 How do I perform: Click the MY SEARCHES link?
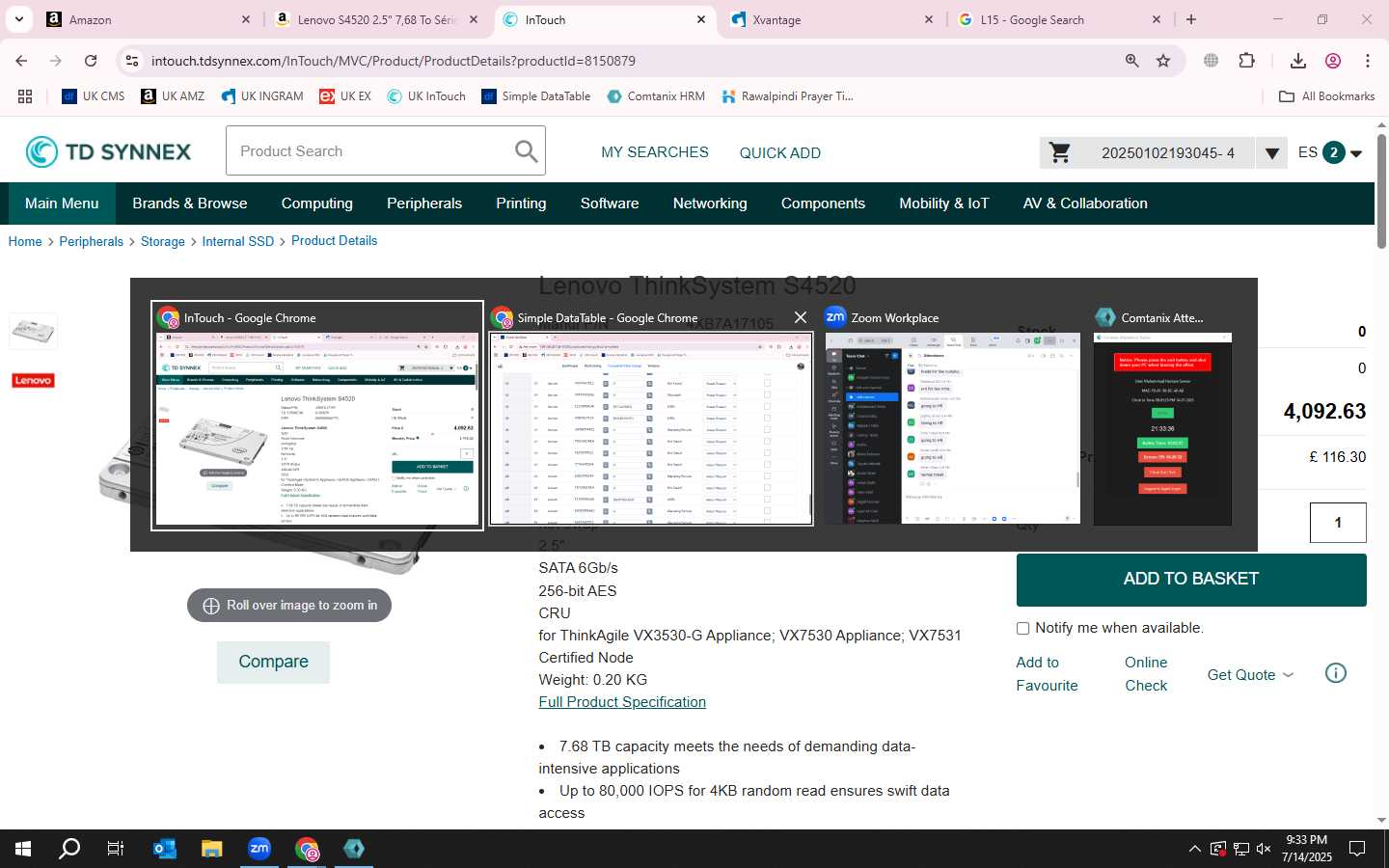pyautogui.click(x=655, y=152)
